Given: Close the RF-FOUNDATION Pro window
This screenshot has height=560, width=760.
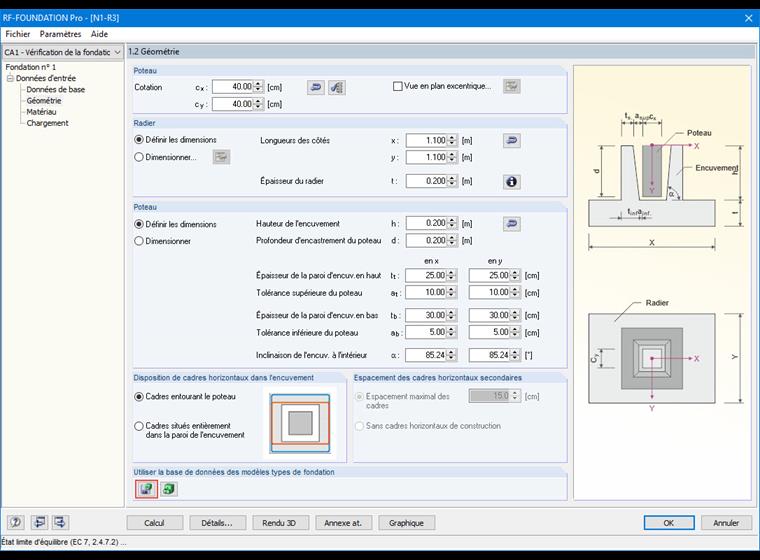Looking at the screenshot, I should [x=748, y=18].
